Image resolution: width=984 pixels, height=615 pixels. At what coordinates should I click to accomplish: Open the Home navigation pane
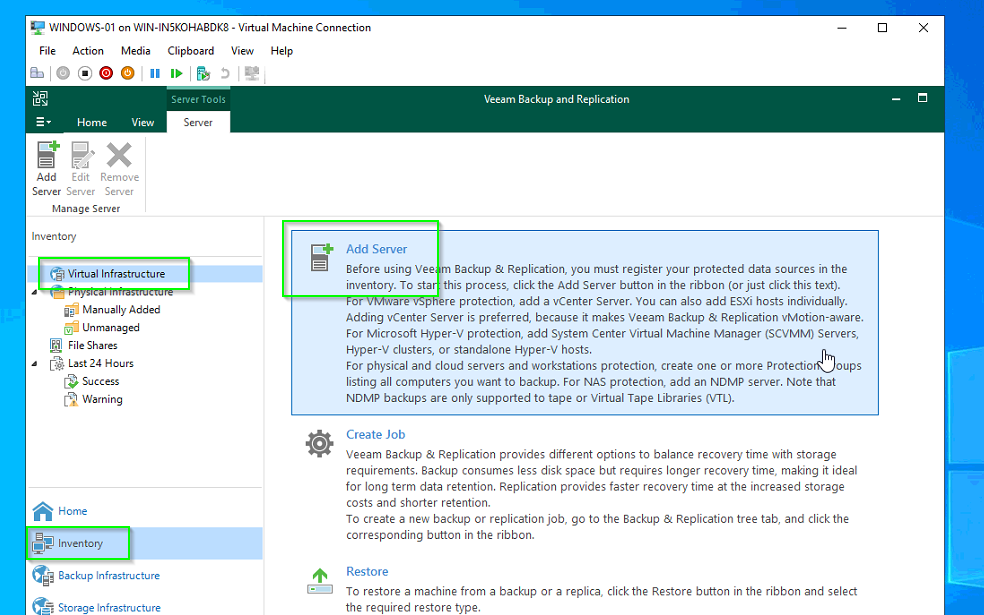144,511
